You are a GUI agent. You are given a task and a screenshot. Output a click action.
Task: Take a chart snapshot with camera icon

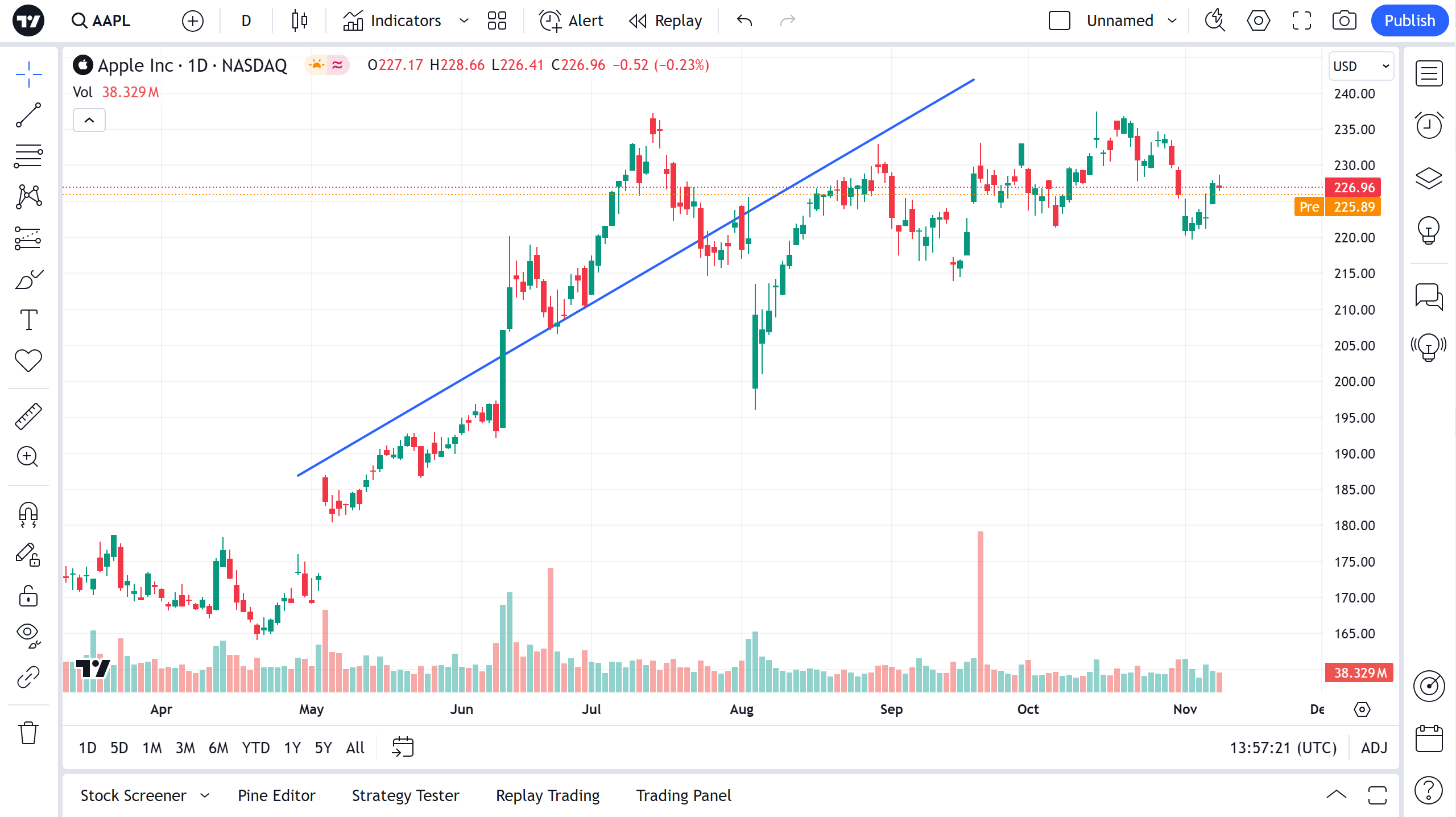1345,20
